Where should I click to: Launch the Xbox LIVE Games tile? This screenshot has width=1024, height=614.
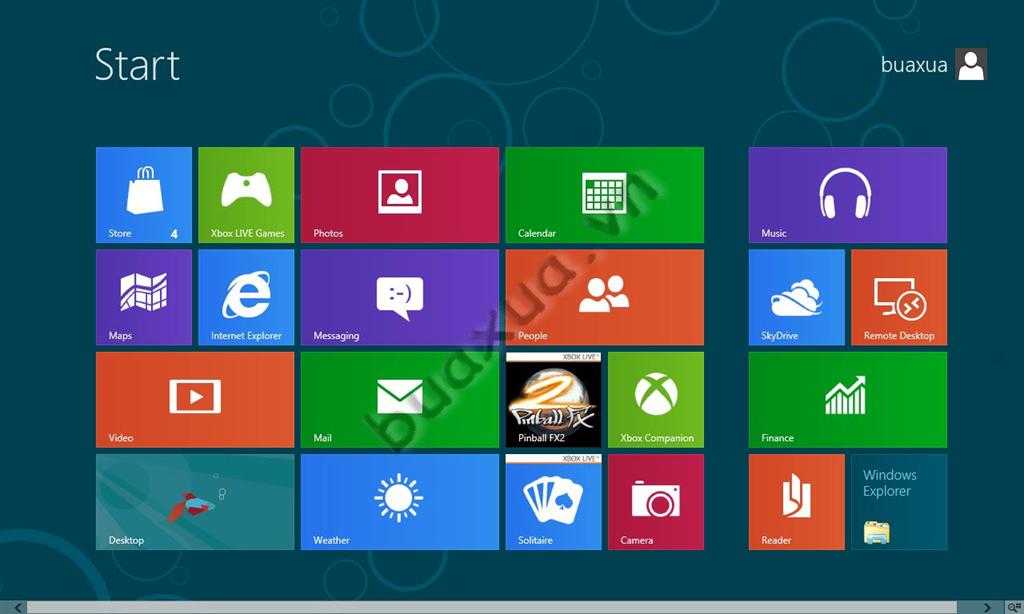[x=246, y=195]
